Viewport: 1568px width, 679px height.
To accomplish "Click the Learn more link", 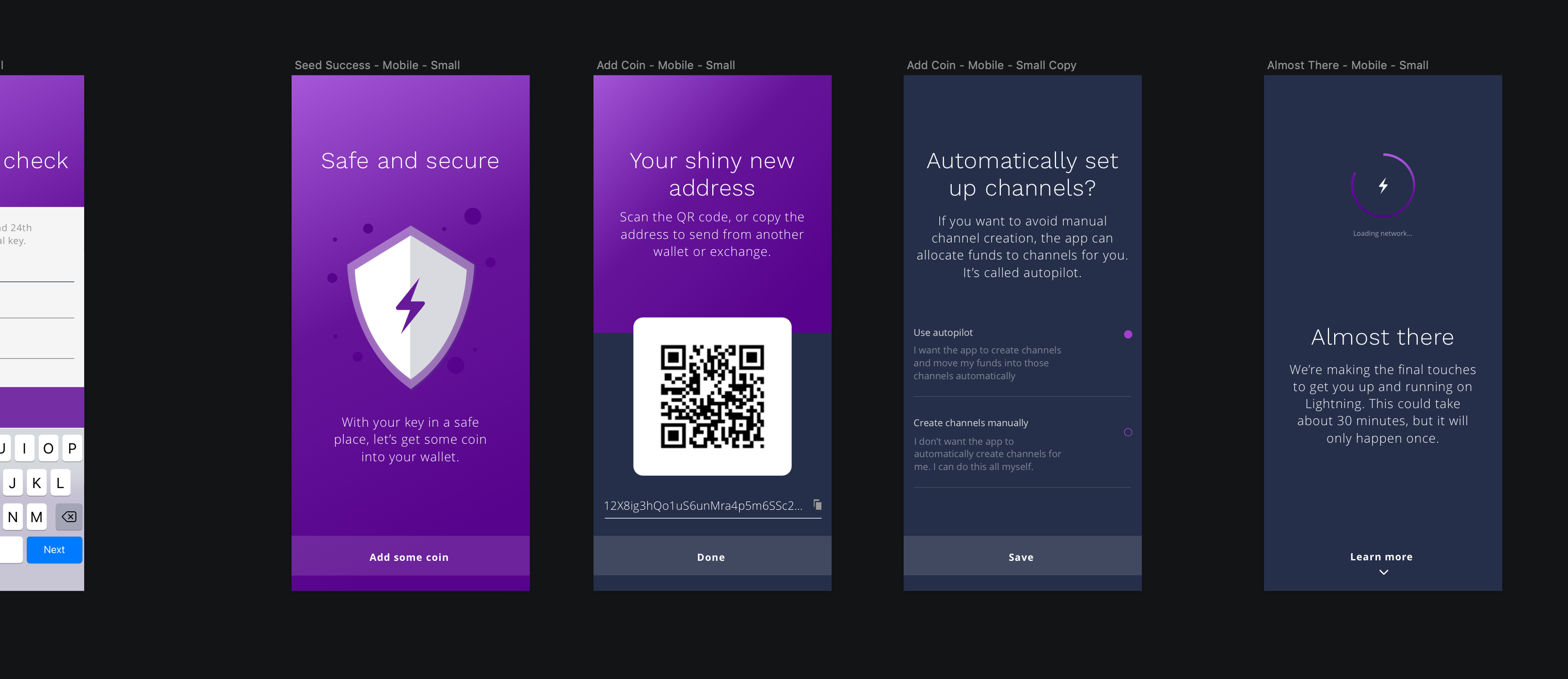I will coord(1381,556).
